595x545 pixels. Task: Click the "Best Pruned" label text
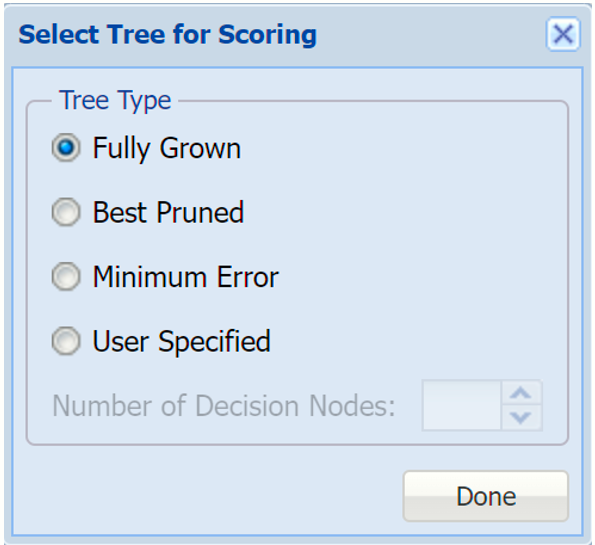tap(168, 212)
